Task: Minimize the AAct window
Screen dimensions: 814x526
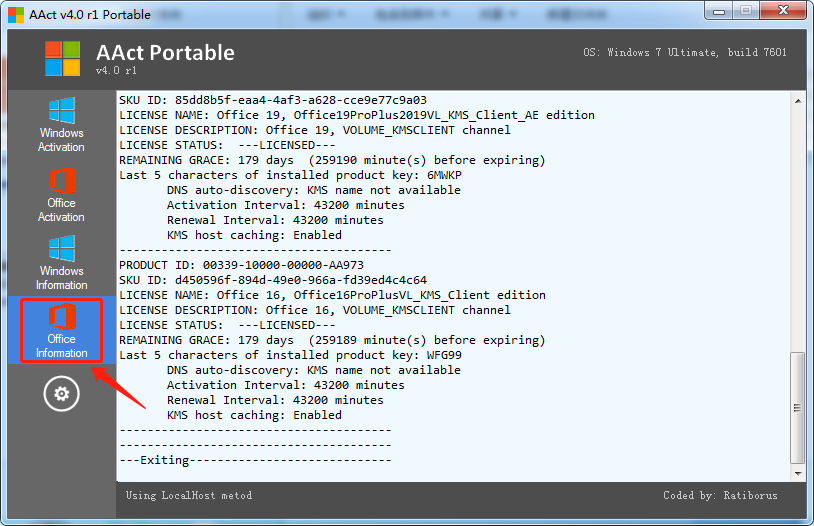Action: (719, 11)
